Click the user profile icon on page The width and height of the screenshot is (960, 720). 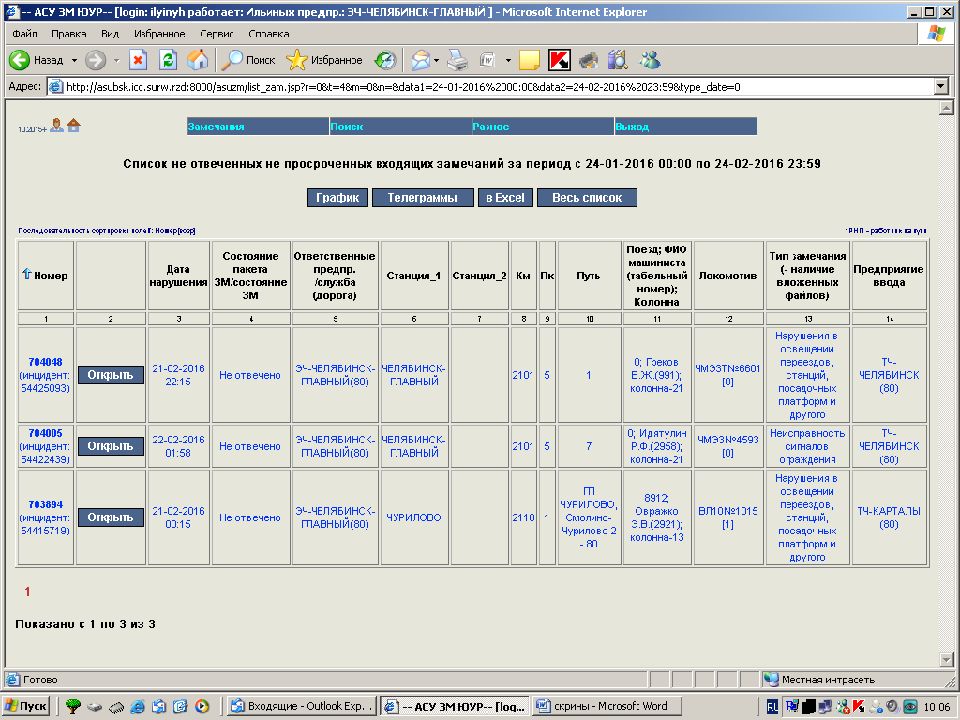click(57, 125)
